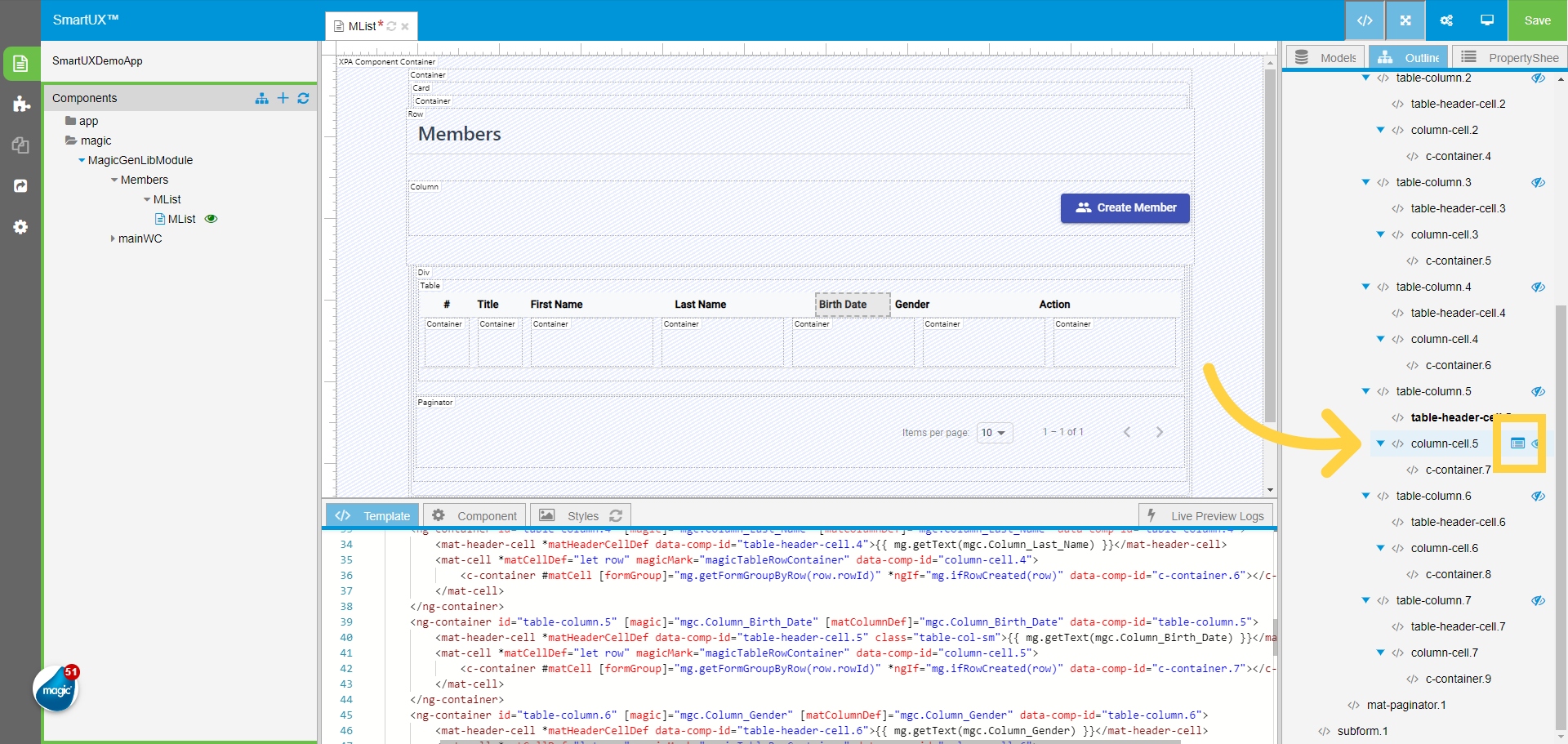
Task: Refresh the Components panel
Action: [x=303, y=98]
